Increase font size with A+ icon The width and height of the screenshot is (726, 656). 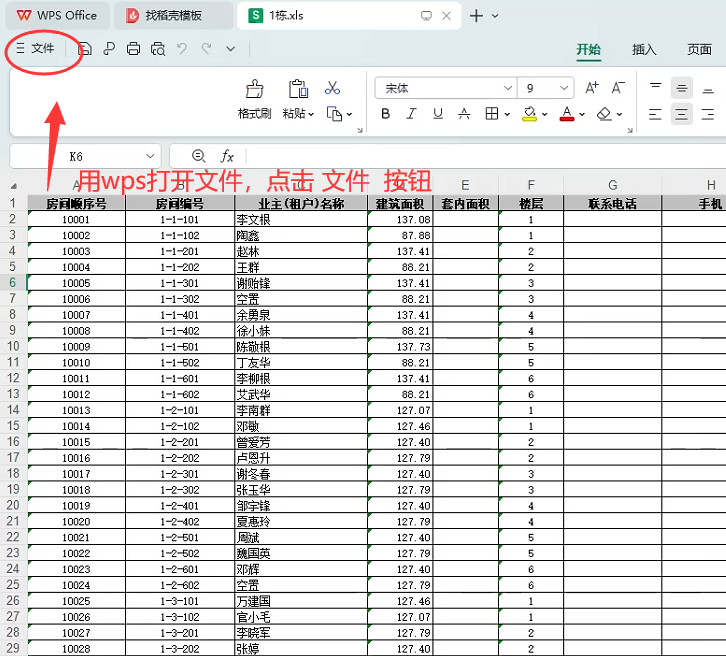pyautogui.click(x=592, y=88)
